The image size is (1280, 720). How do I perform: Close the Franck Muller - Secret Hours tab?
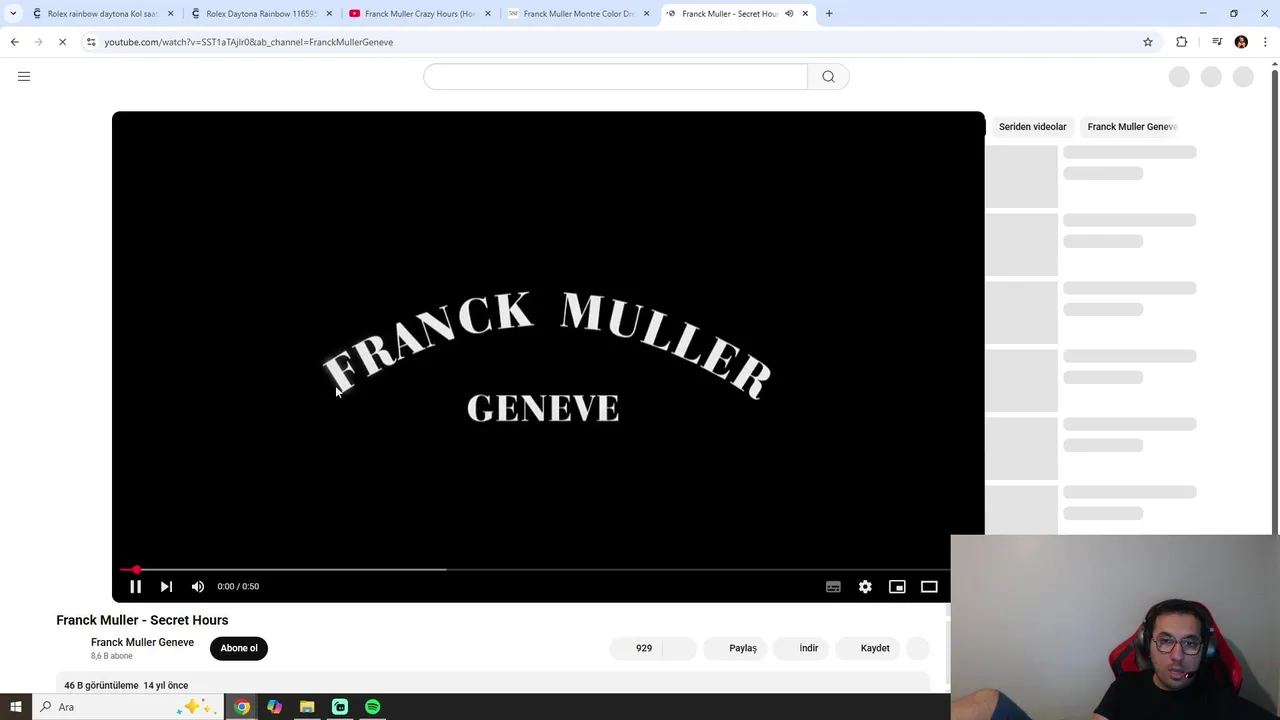pos(805,14)
